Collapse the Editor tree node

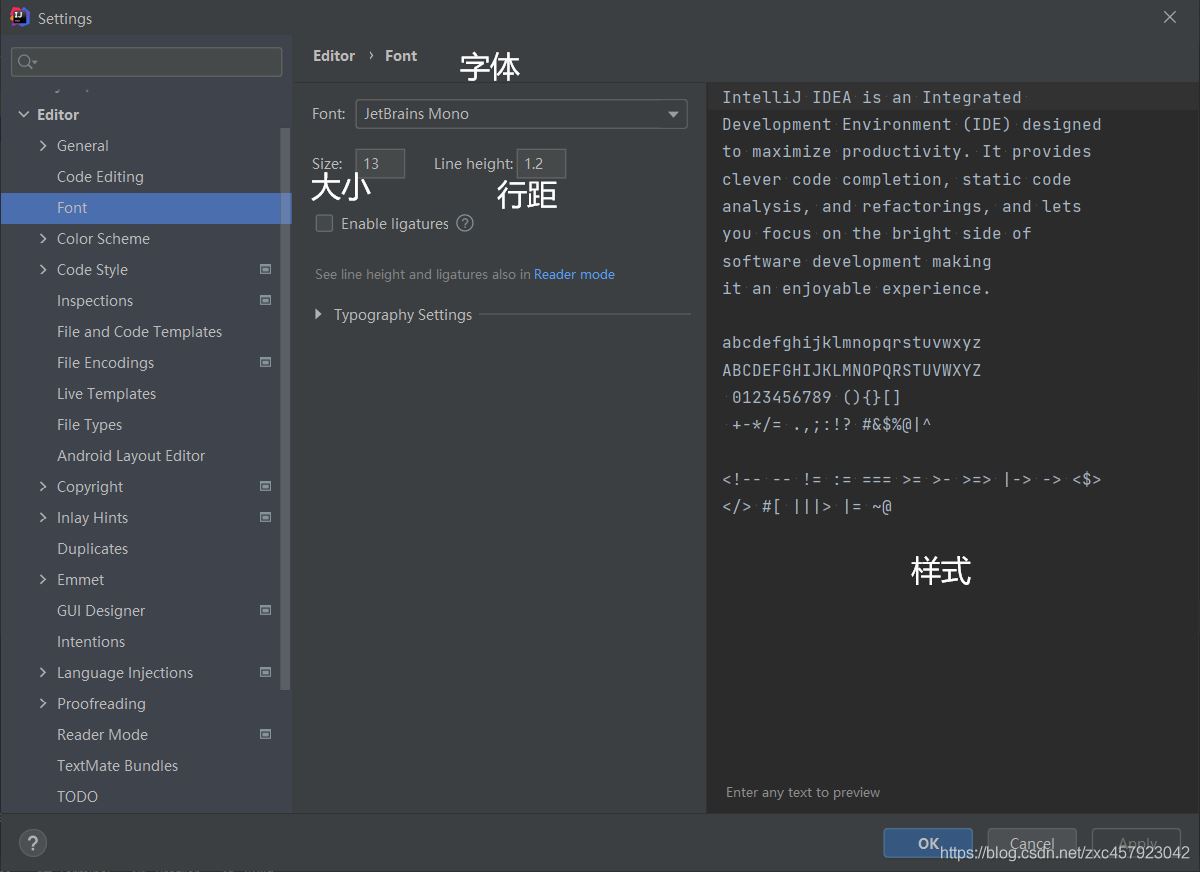tap(24, 114)
